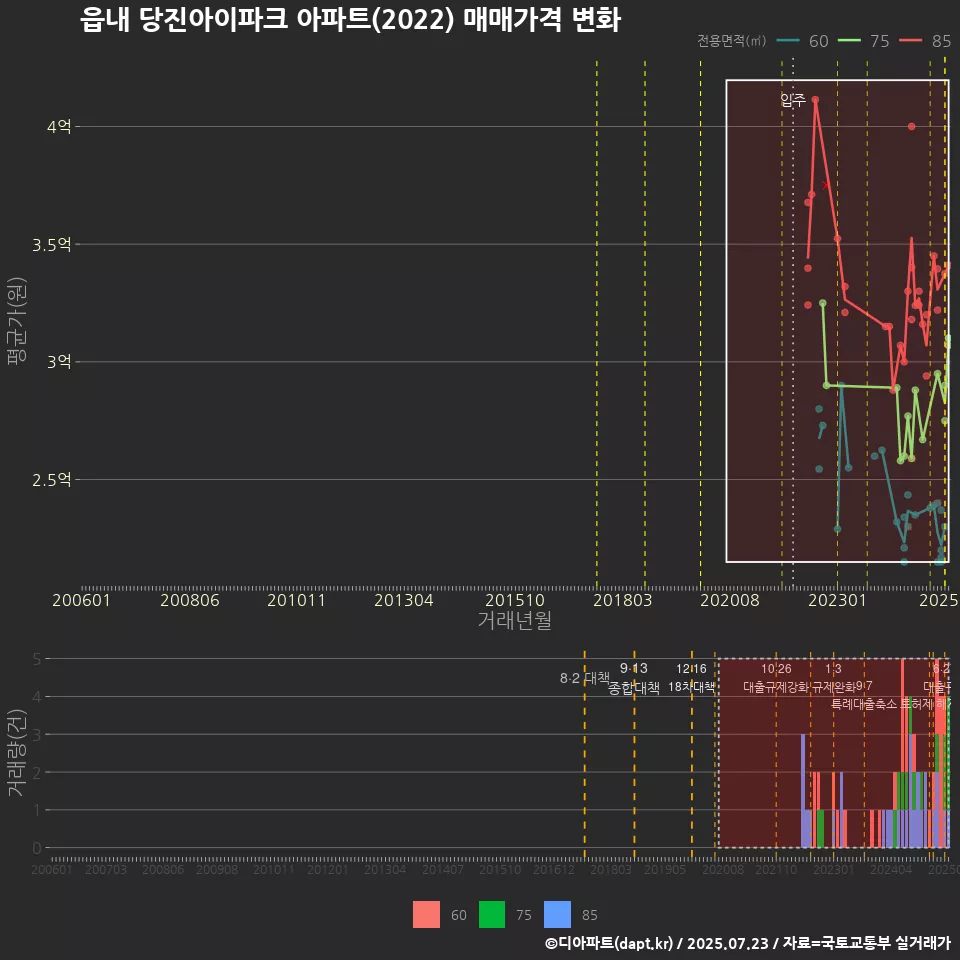Click the 0 label on volume axis
Screen dimensions: 960x960
pos(37,848)
